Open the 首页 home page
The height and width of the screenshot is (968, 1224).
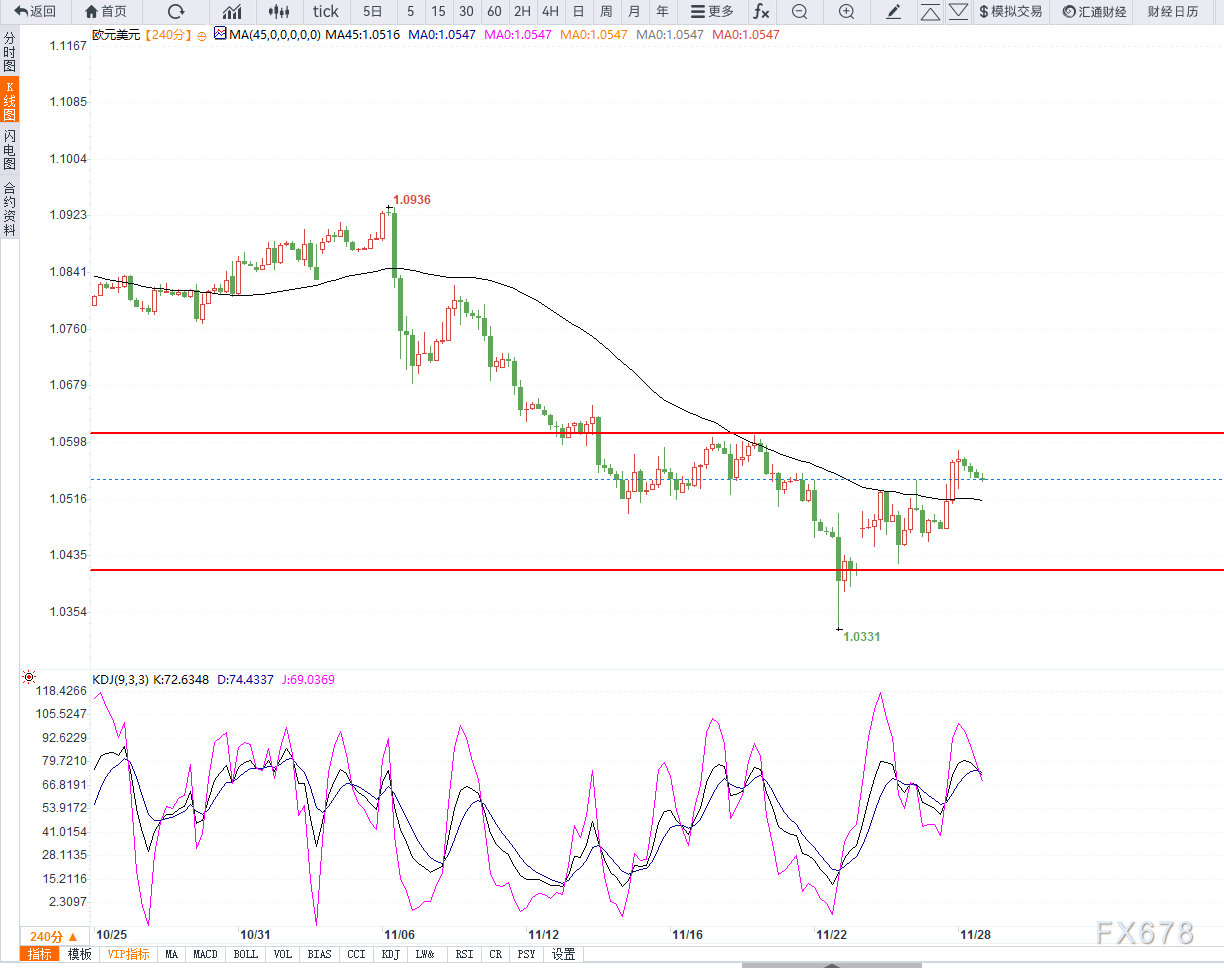[106, 12]
